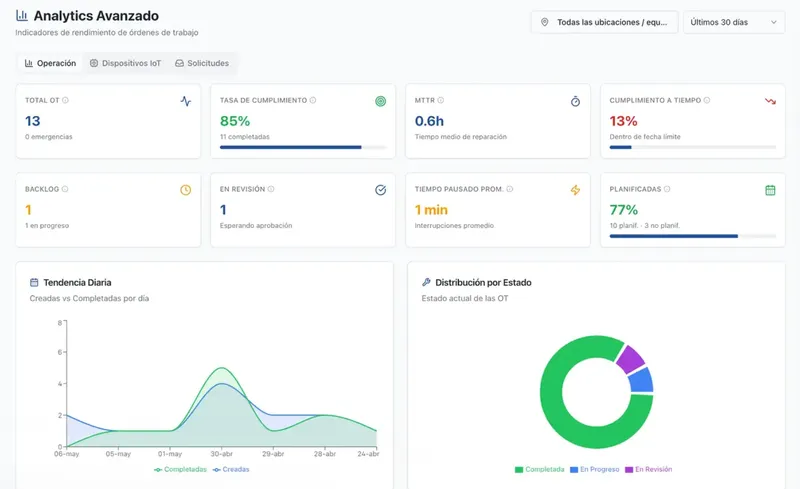
Task: Click the info icon next to TOTAL OT
Action: (65, 101)
